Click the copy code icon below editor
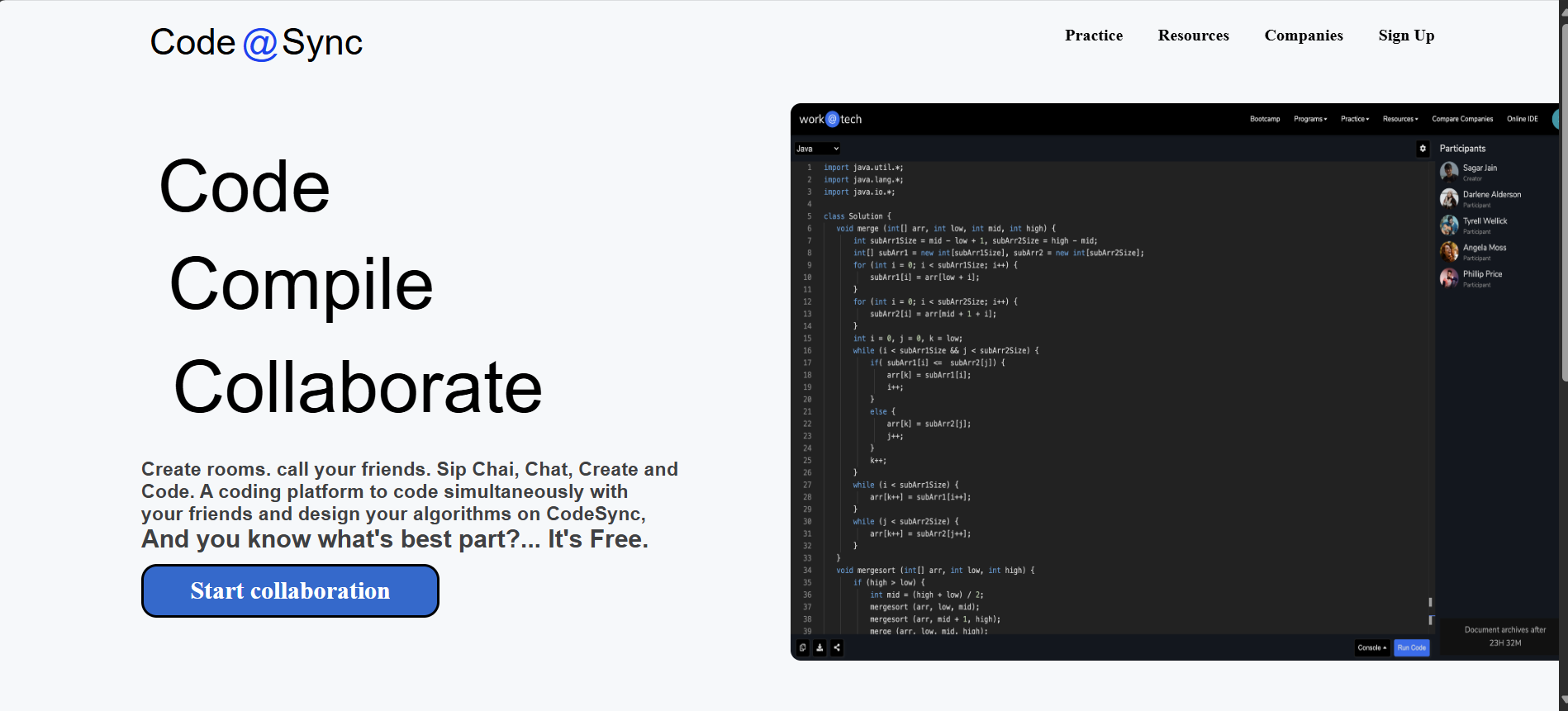 802,648
